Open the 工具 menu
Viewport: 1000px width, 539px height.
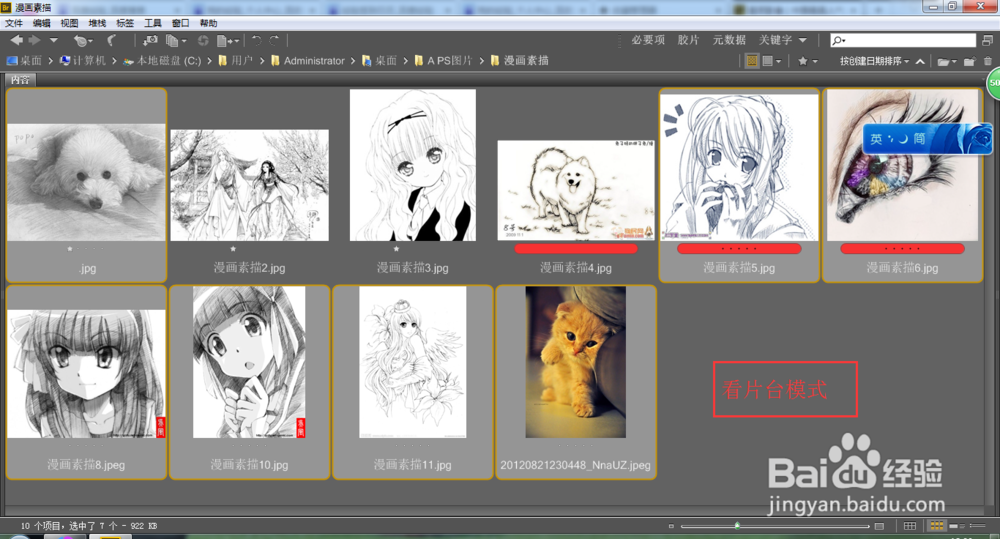(152, 23)
